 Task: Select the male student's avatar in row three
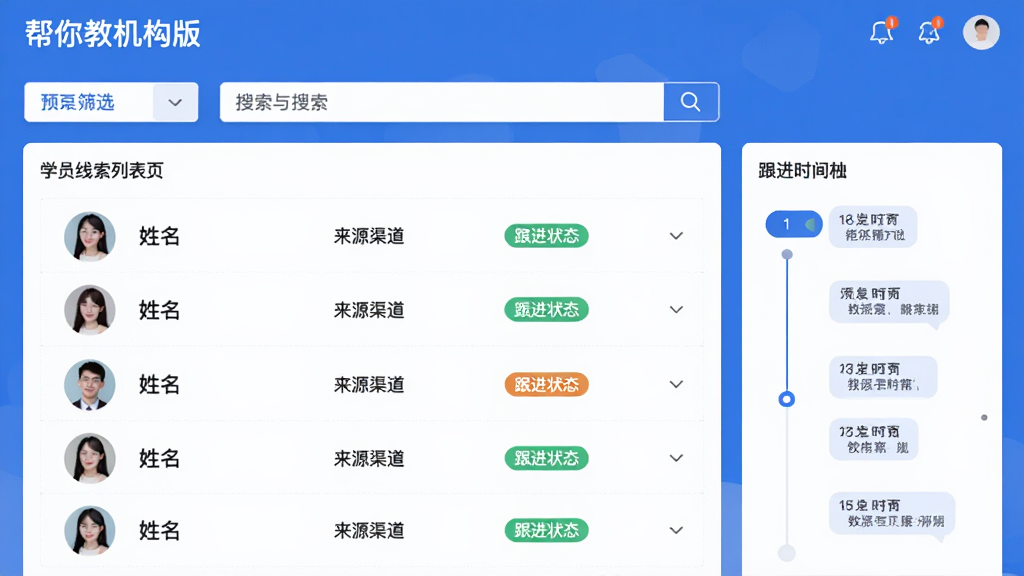[x=90, y=385]
